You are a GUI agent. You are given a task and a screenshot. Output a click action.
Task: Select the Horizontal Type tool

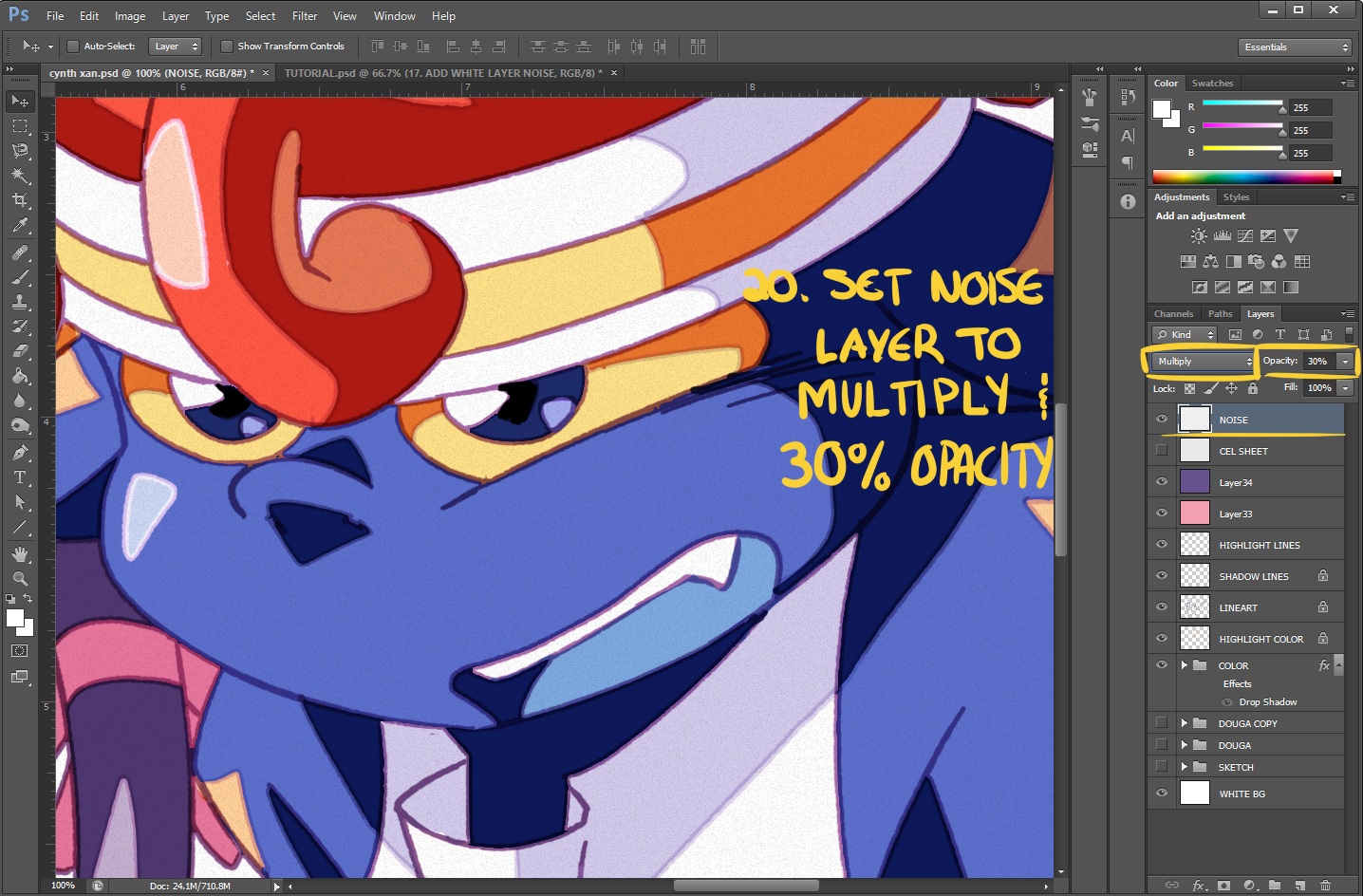click(20, 477)
